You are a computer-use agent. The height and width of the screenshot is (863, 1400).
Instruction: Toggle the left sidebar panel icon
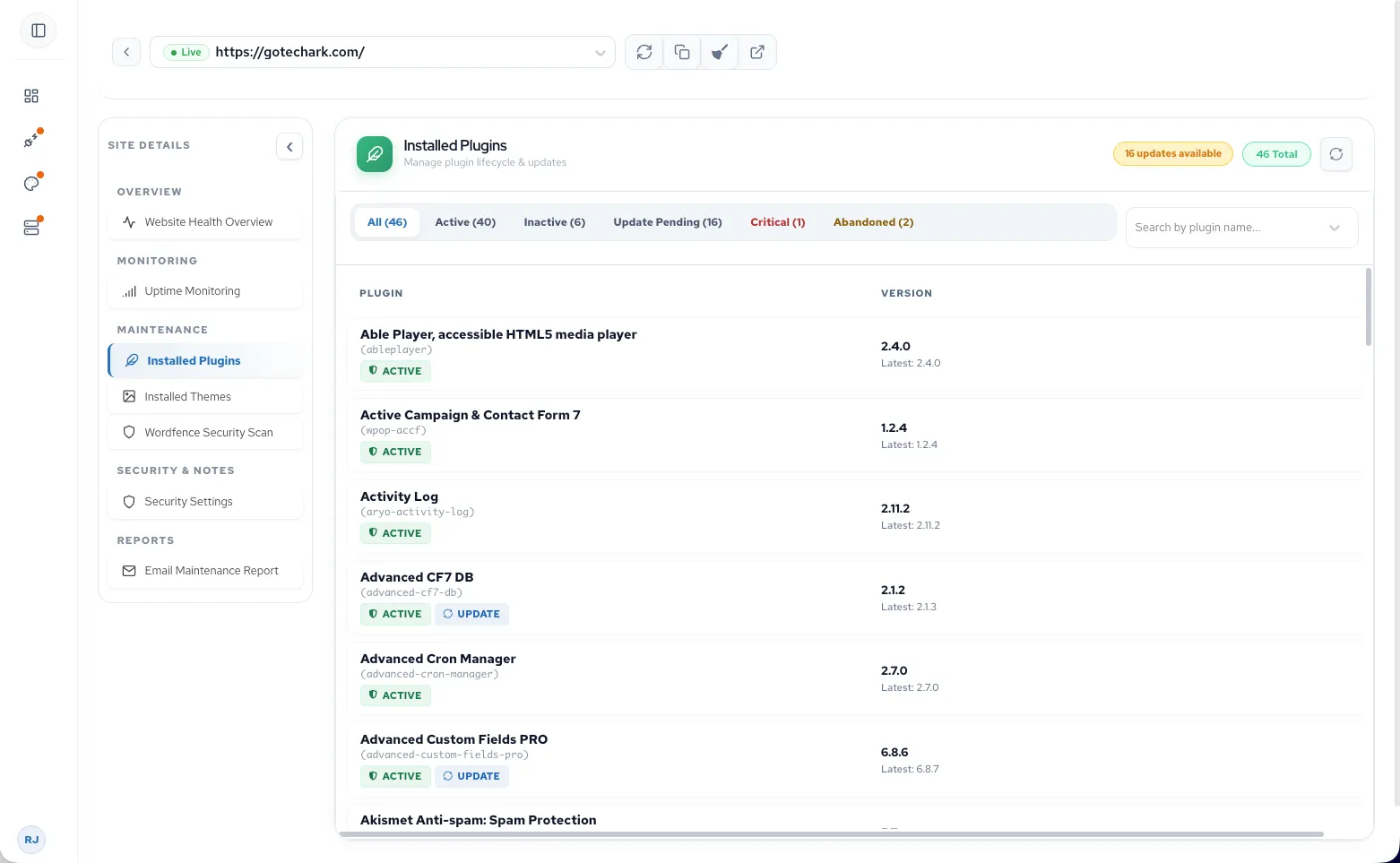pos(39,30)
